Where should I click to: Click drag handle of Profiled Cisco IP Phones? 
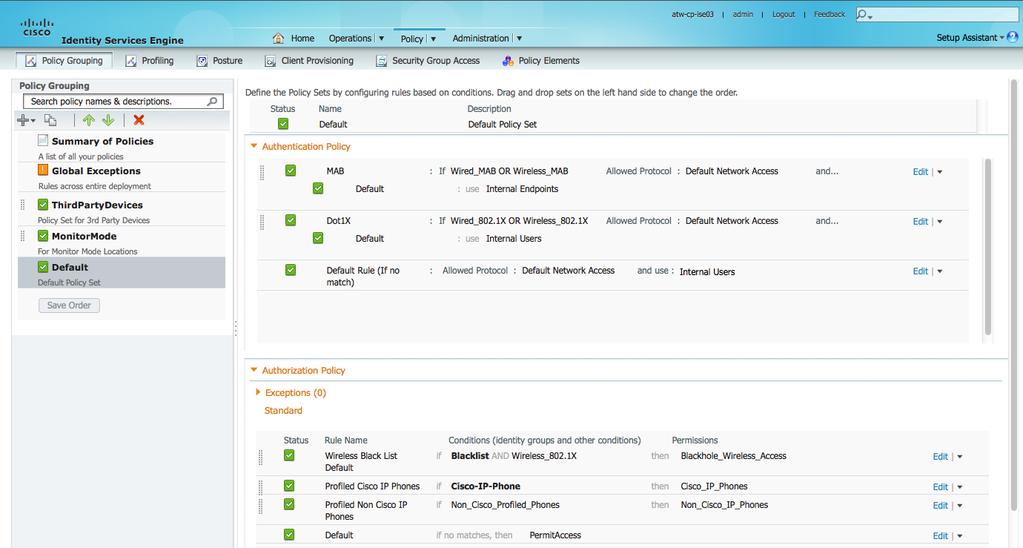(260, 487)
